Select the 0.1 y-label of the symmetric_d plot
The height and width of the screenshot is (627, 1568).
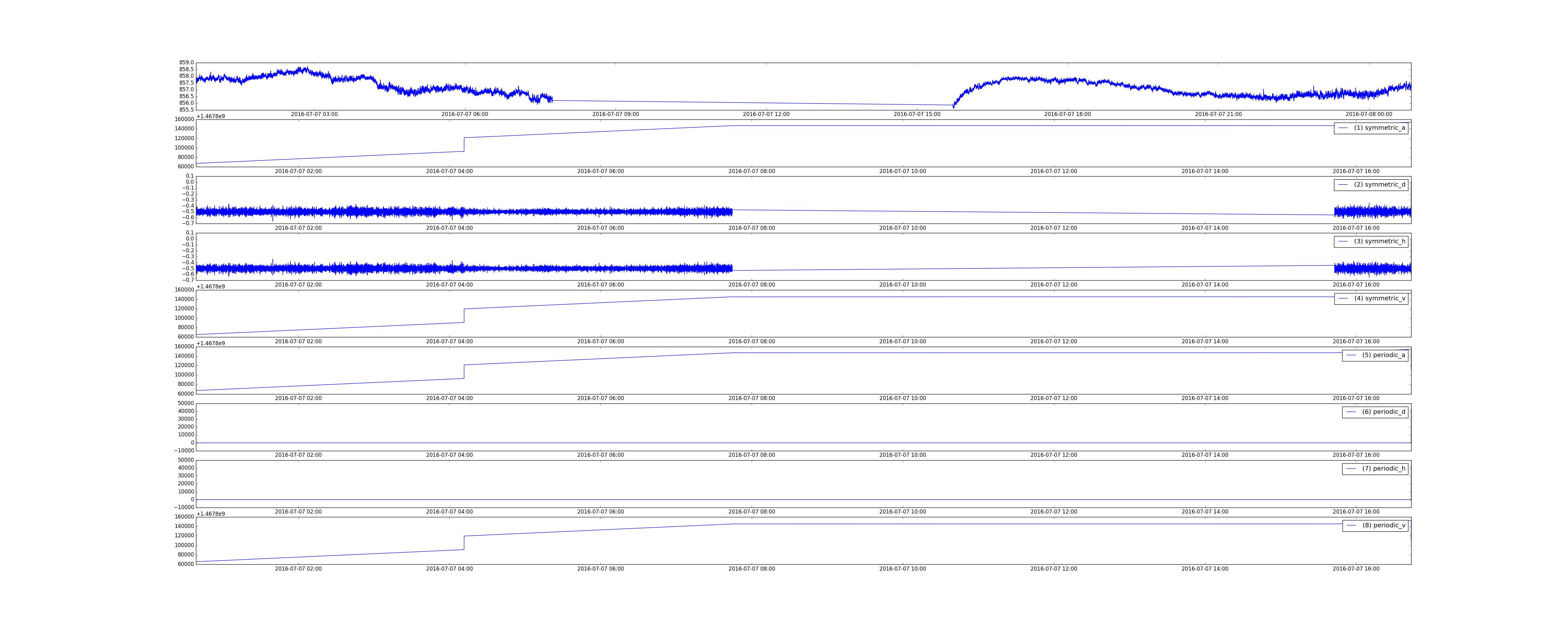(x=190, y=176)
